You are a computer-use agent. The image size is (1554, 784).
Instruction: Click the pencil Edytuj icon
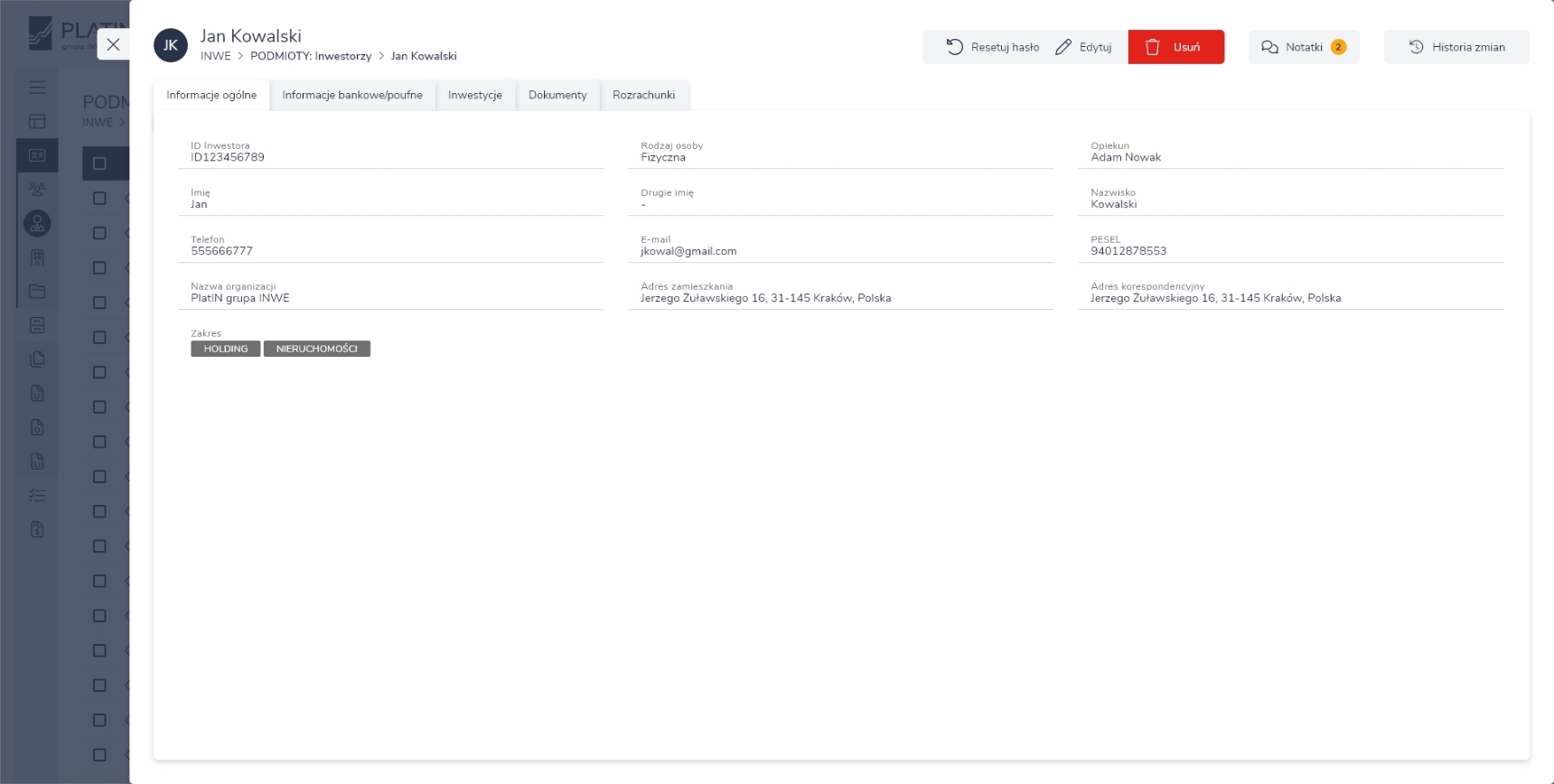coord(1063,47)
